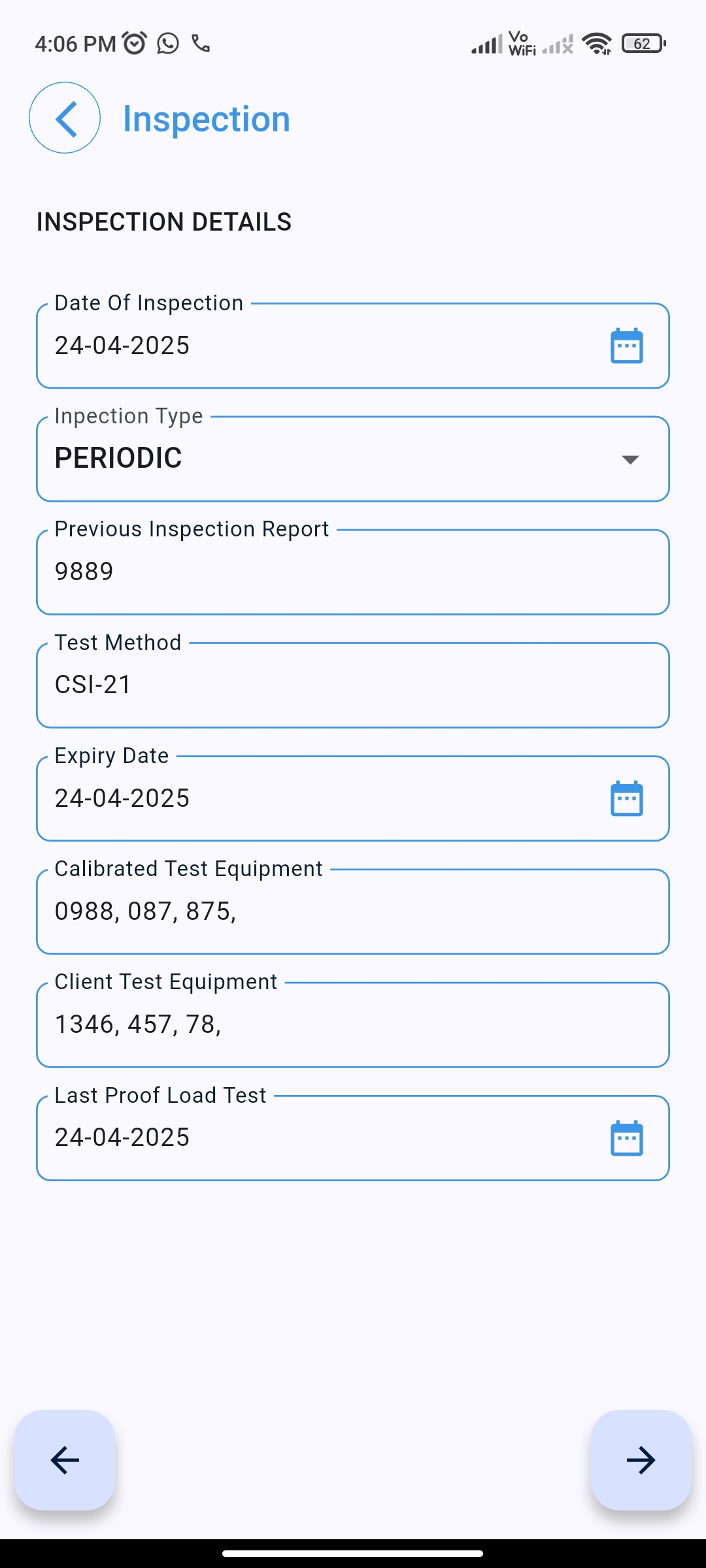
Task: Edit the Client Test Equipment field
Action: [353, 1024]
